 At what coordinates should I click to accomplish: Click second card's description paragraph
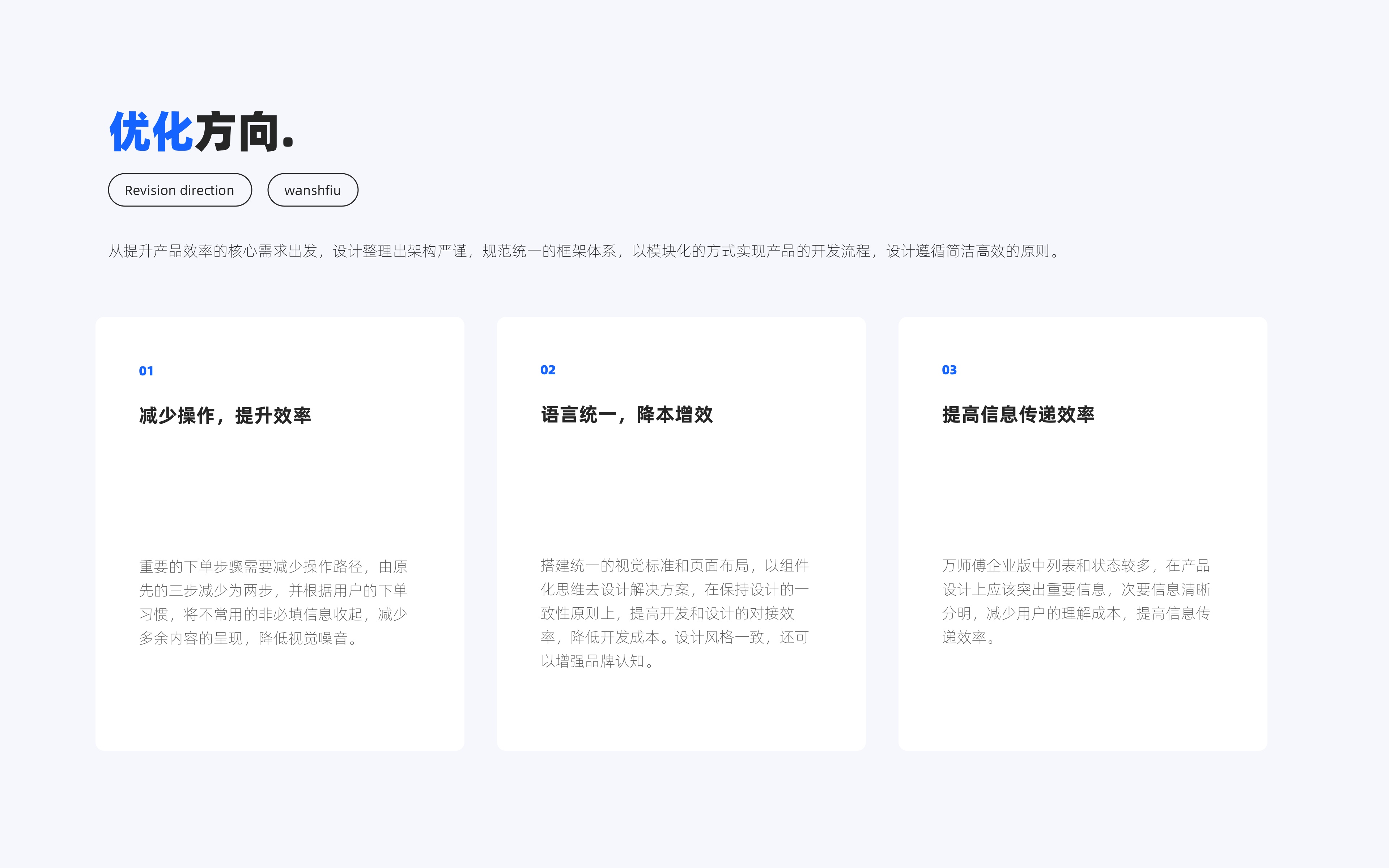coord(674,613)
